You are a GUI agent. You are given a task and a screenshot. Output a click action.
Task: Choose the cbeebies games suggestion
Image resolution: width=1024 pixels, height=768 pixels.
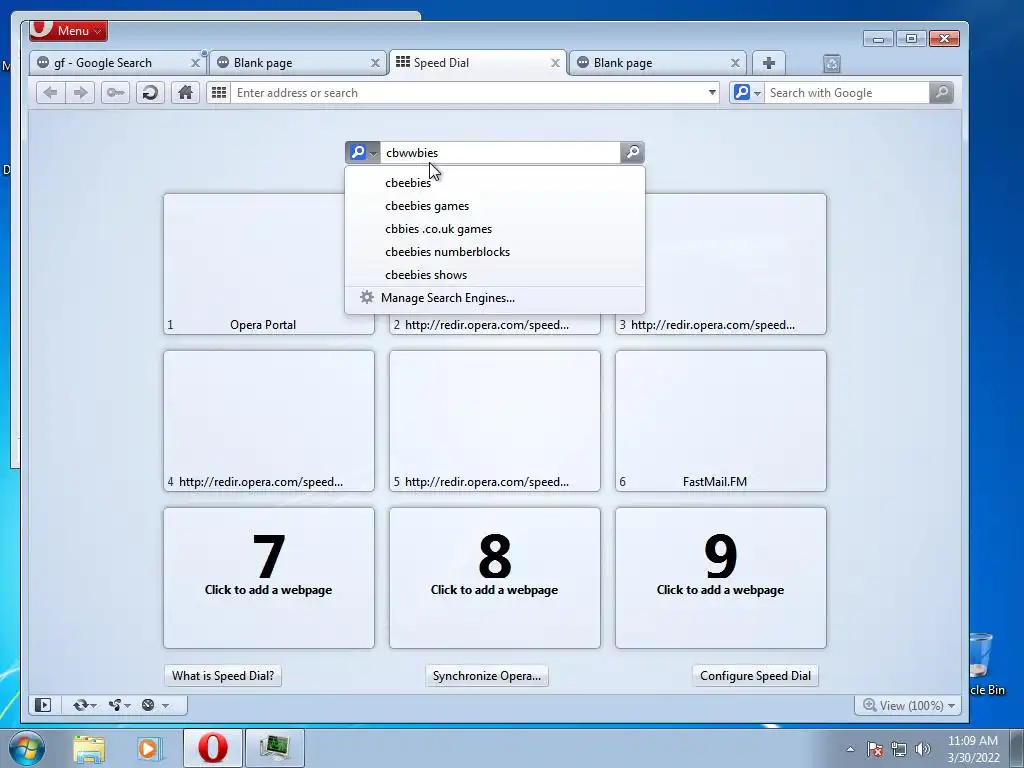[494, 206]
